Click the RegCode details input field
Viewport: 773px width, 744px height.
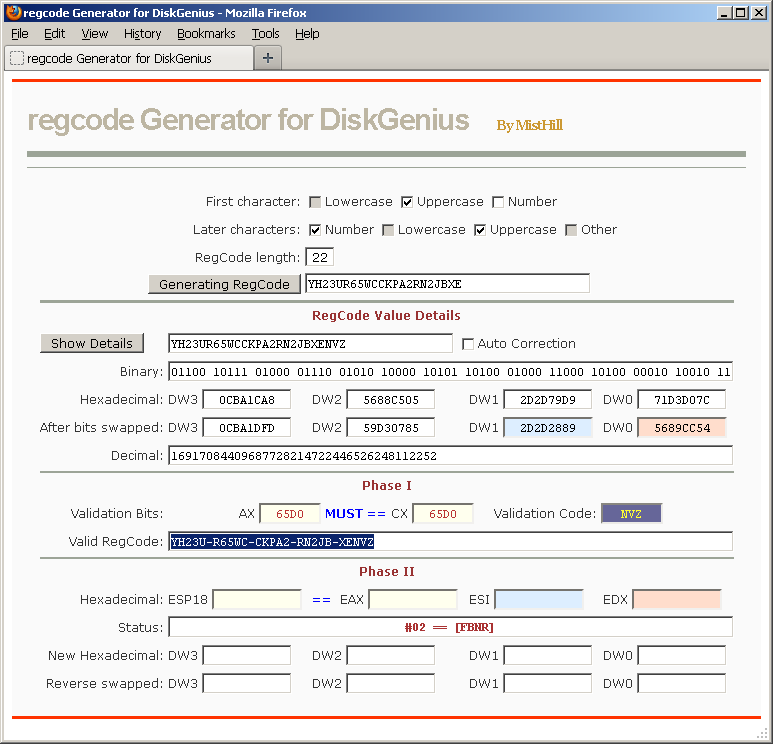(310, 344)
